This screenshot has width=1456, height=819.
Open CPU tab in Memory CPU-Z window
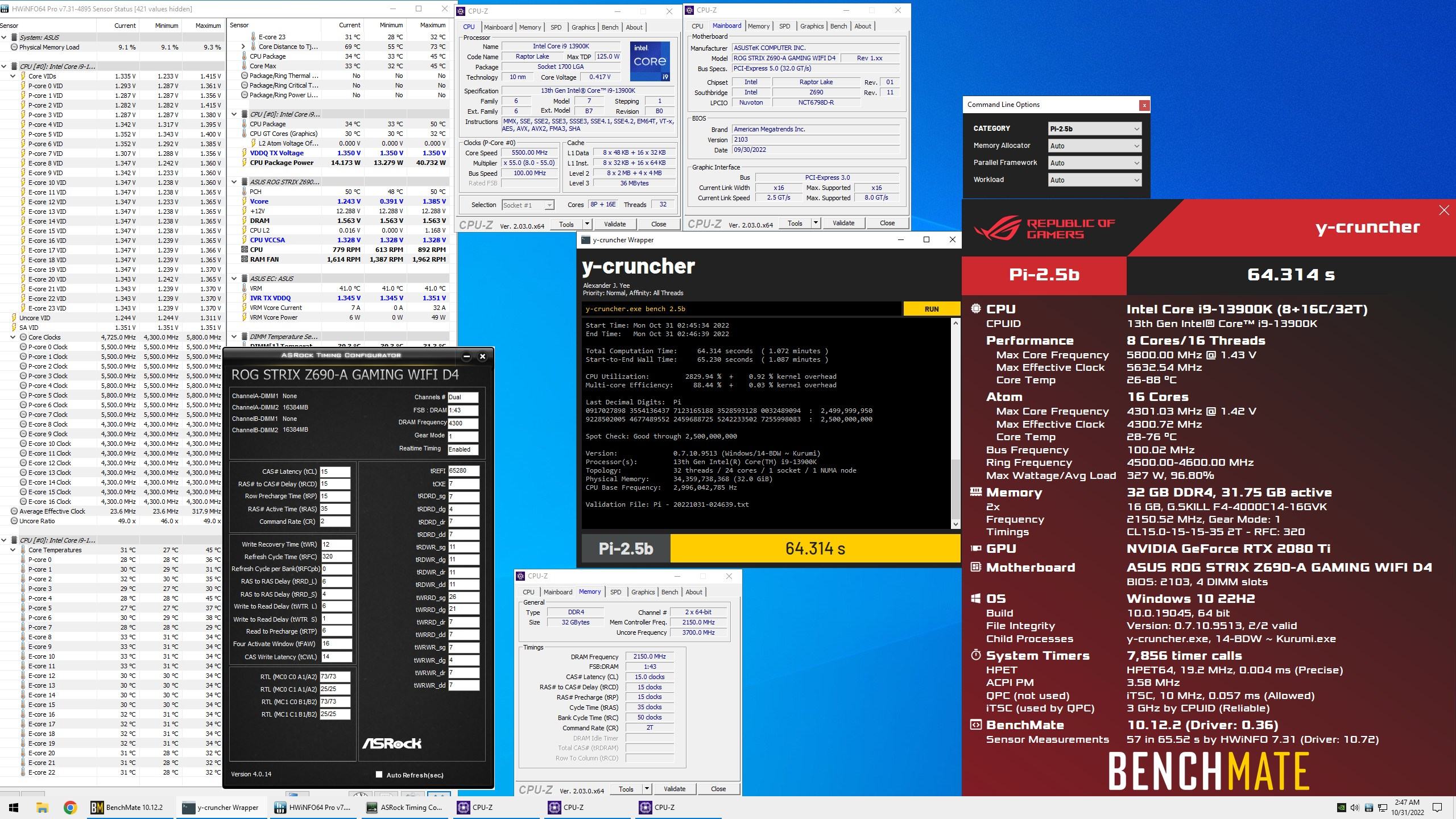(x=528, y=592)
